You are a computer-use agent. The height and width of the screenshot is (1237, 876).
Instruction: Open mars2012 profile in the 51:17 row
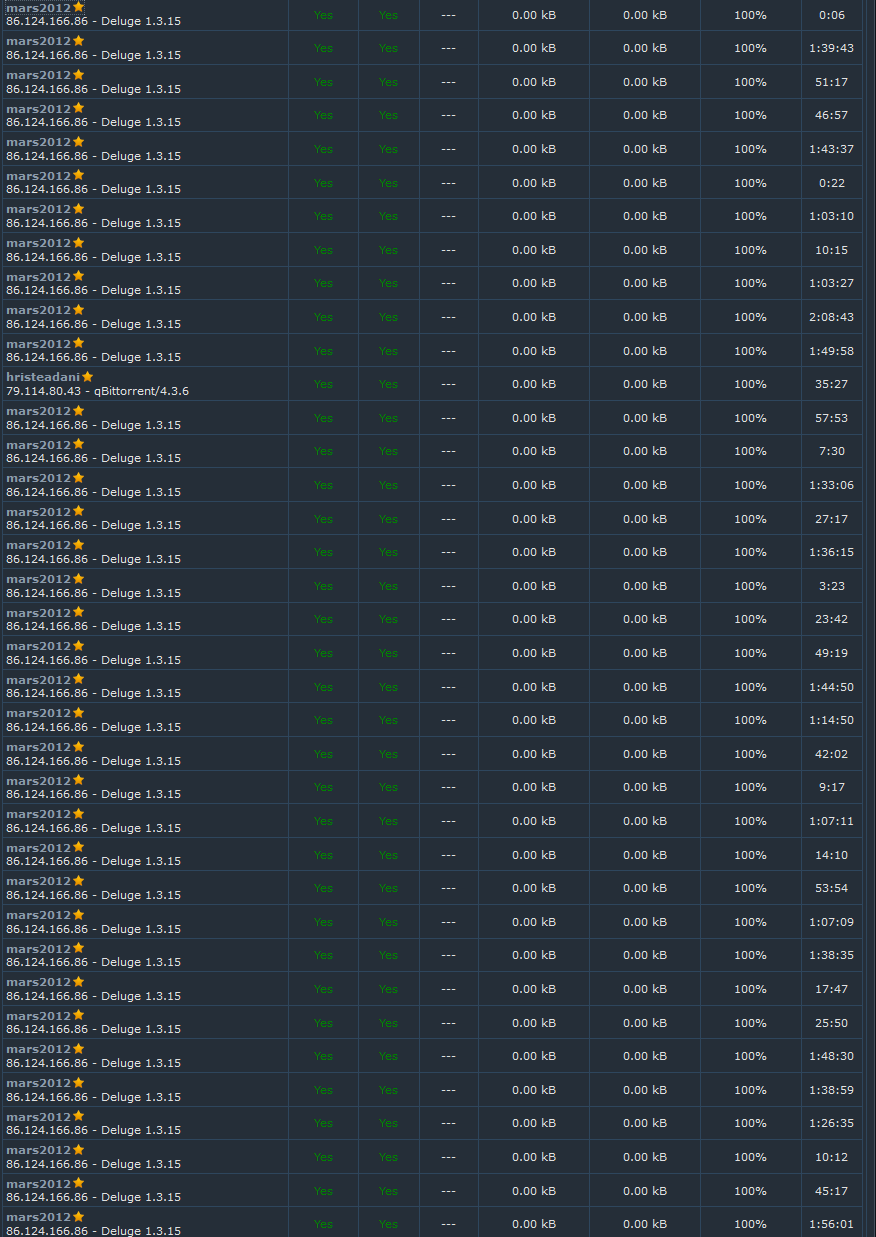tap(38, 75)
